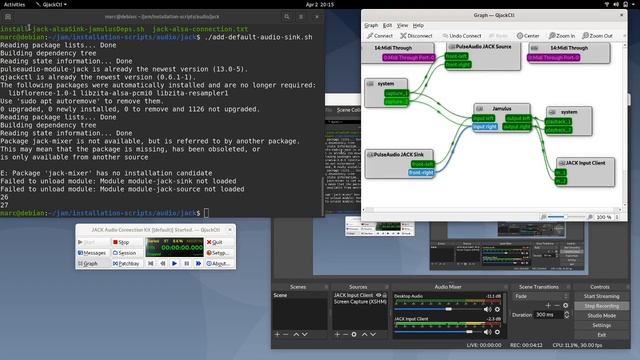Open Fade transition dropdown in OBS
640x360 pixels.
click(541, 296)
